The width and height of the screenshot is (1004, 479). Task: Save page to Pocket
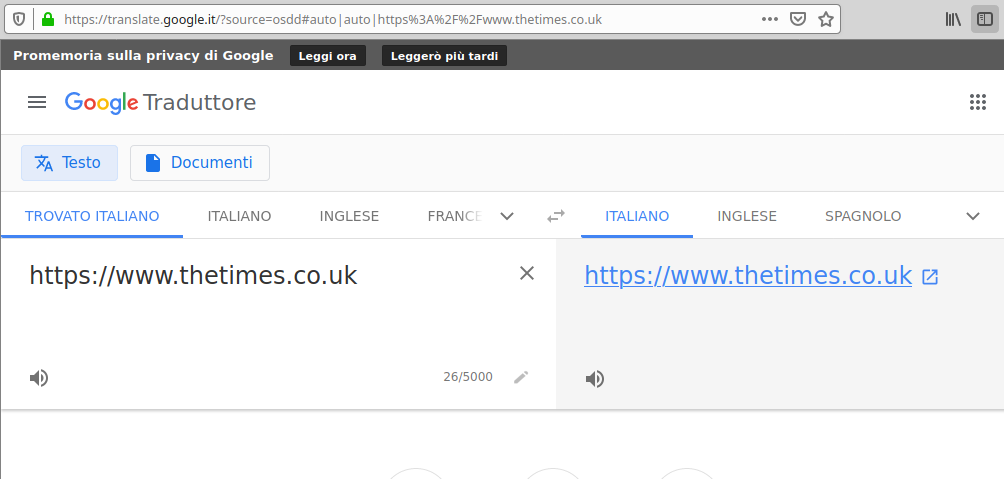[x=797, y=19]
